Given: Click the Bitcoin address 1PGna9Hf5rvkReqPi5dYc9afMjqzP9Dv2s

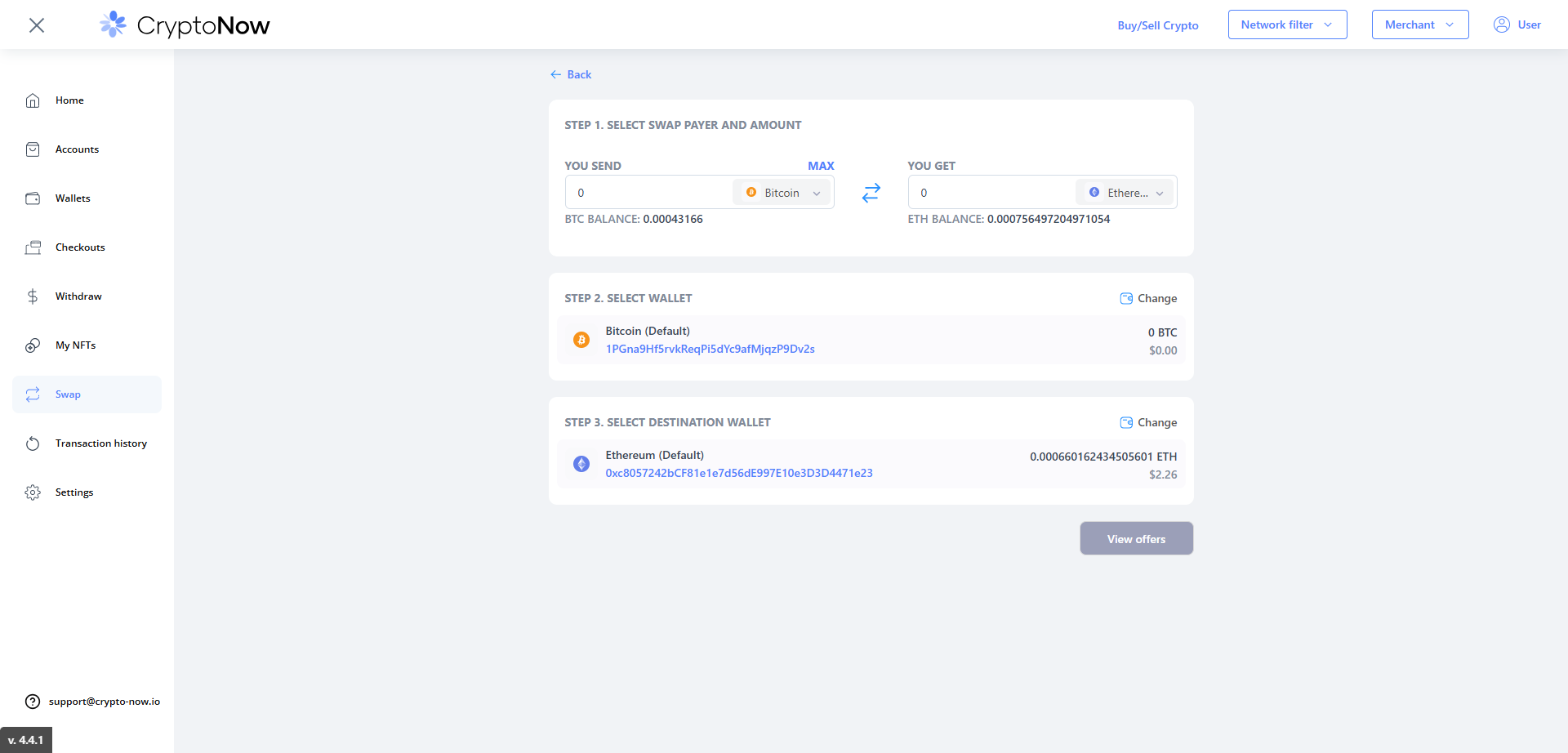Looking at the screenshot, I should tap(710, 349).
